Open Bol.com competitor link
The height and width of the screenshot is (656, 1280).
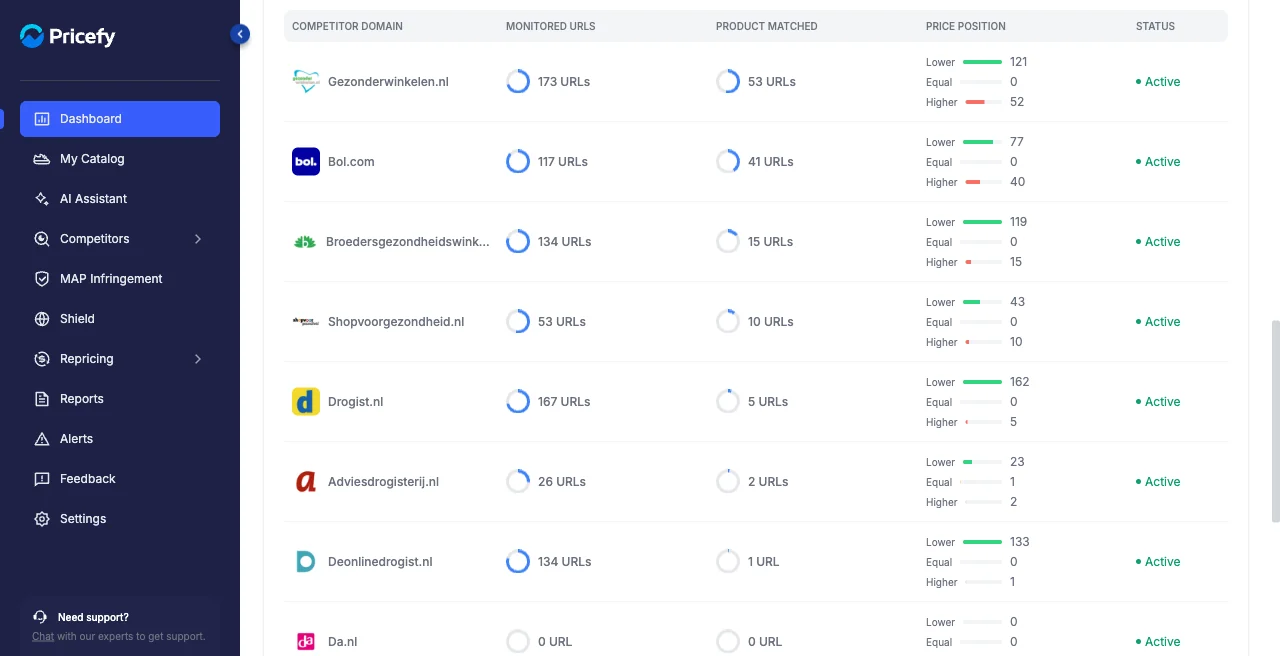tap(351, 162)
